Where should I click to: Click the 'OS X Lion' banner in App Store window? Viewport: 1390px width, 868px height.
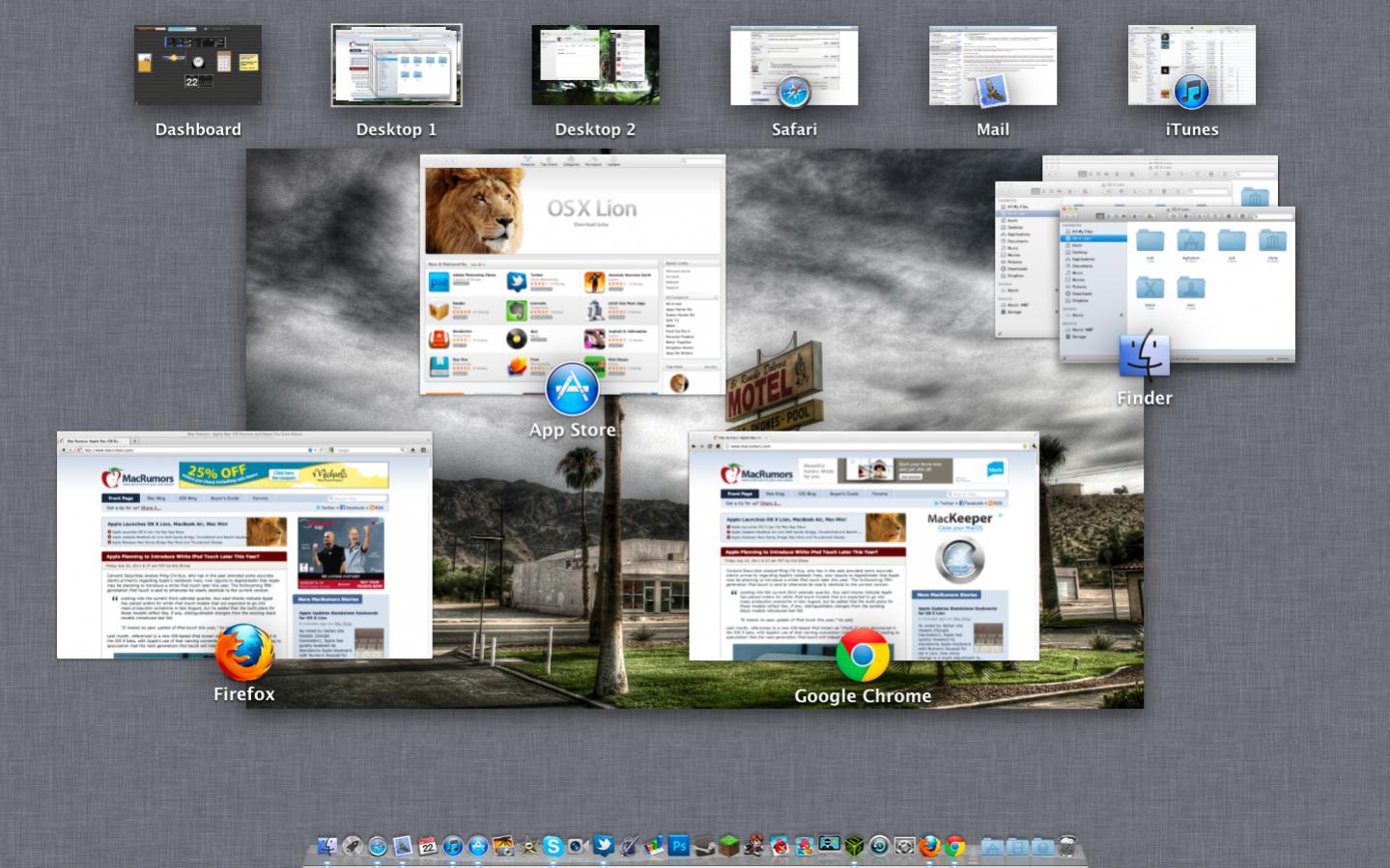click(573, 211)
